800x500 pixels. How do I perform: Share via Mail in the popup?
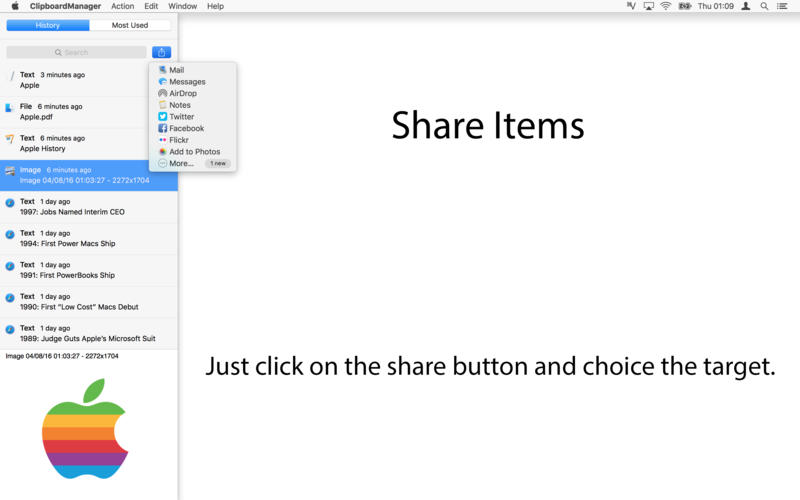pos(192,70)
